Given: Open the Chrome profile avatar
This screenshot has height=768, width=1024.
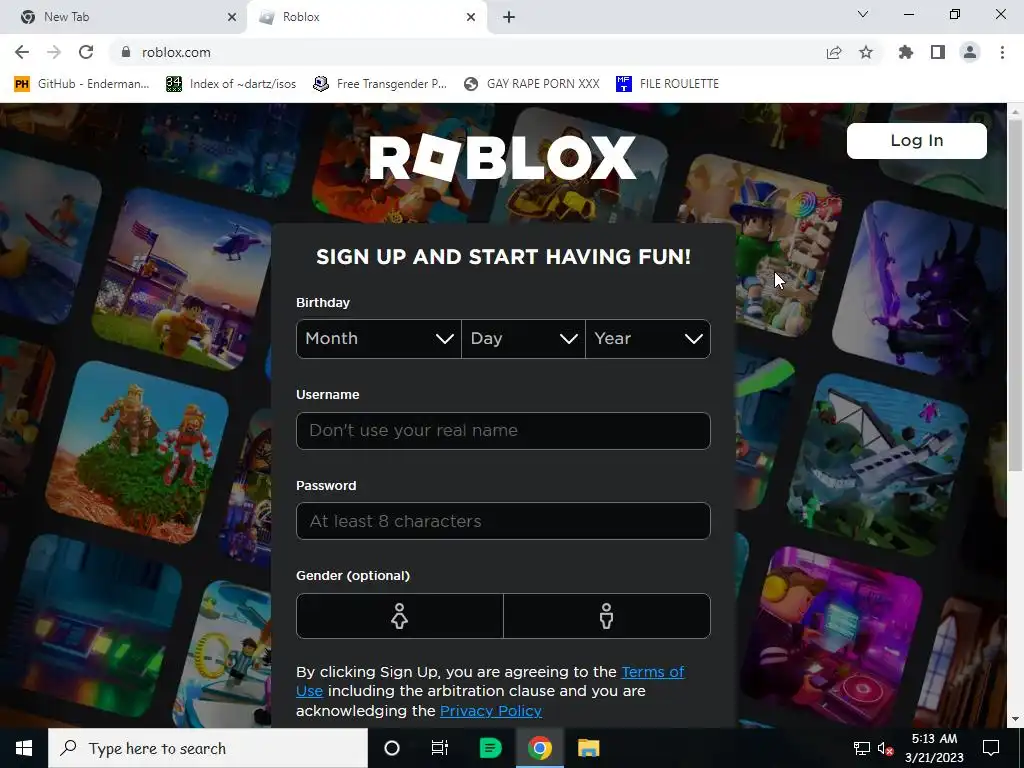Looking at the screenshot, I should click(970, 52).
